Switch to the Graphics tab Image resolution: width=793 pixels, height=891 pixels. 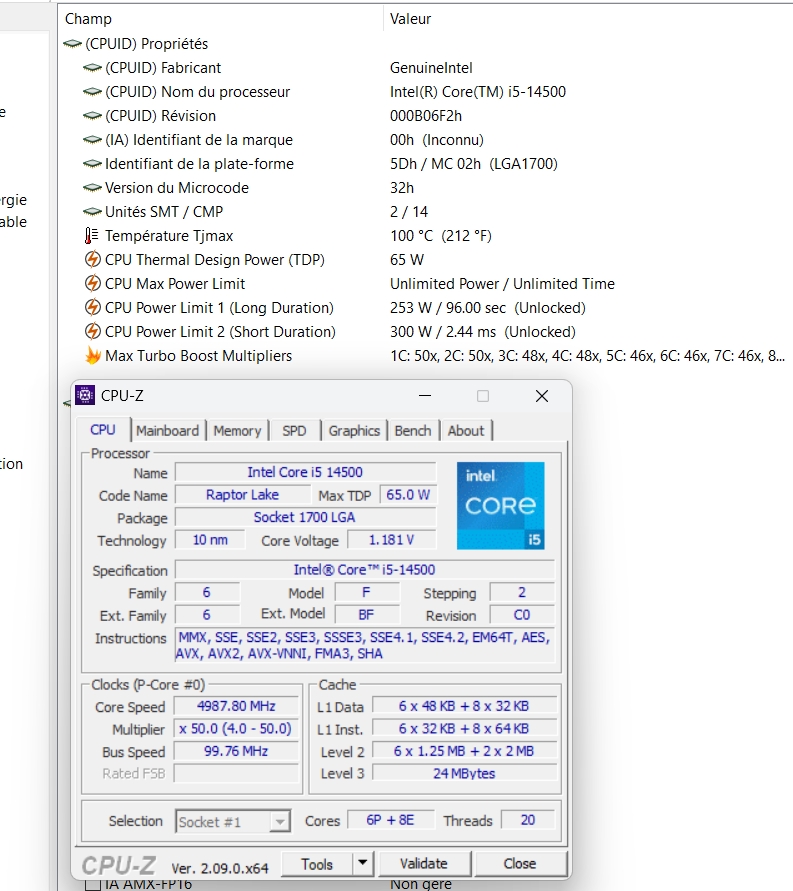click(354, 431)
